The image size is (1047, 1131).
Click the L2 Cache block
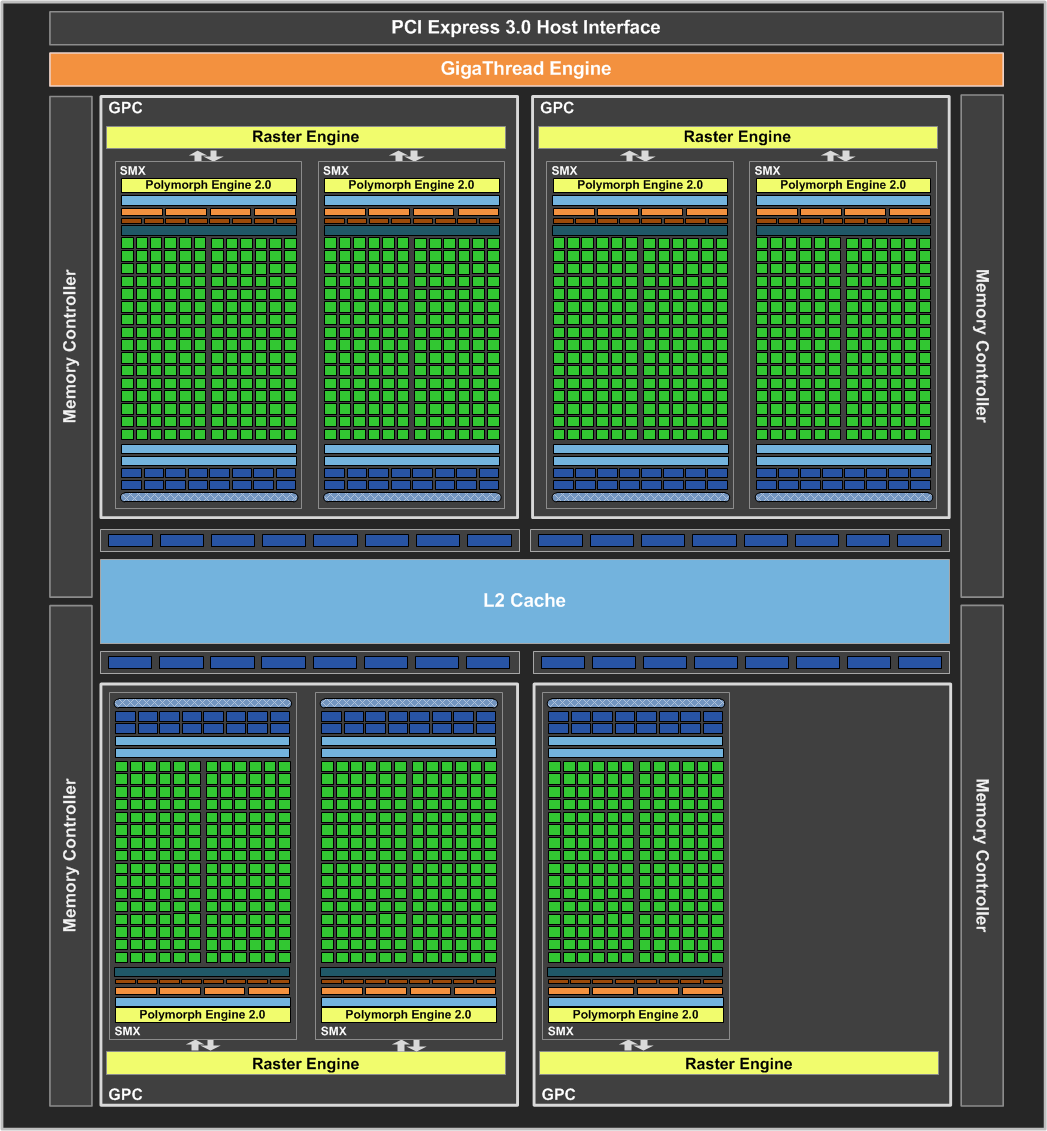(525, 601)
